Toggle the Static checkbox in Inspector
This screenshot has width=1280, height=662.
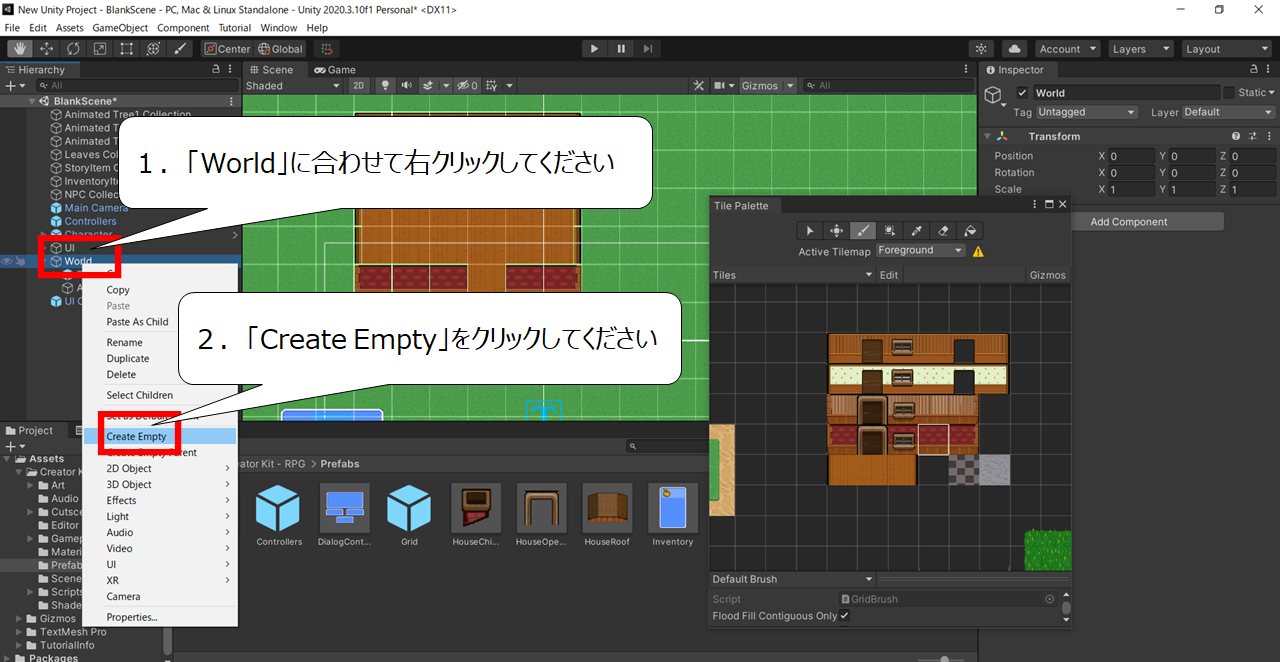coord(1229,93)
